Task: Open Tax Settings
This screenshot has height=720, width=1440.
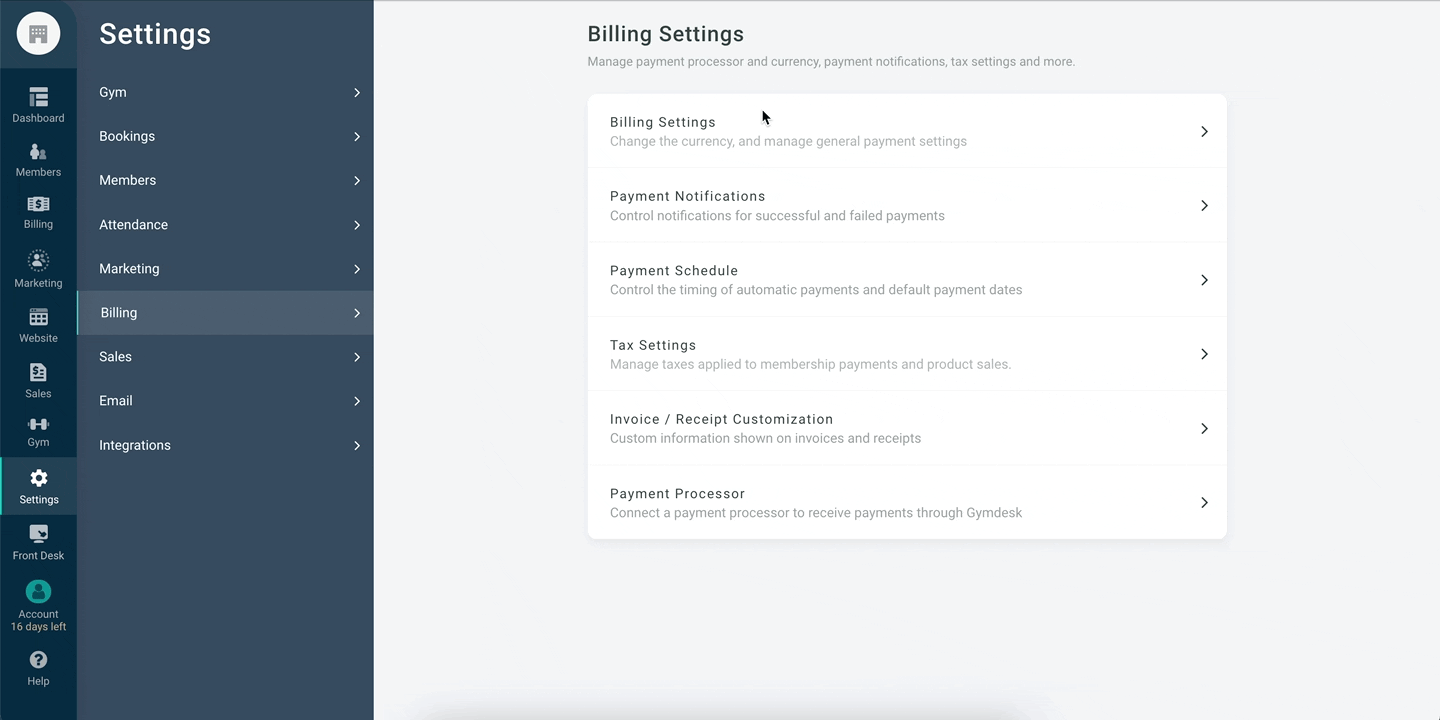Action: (906, 354)
